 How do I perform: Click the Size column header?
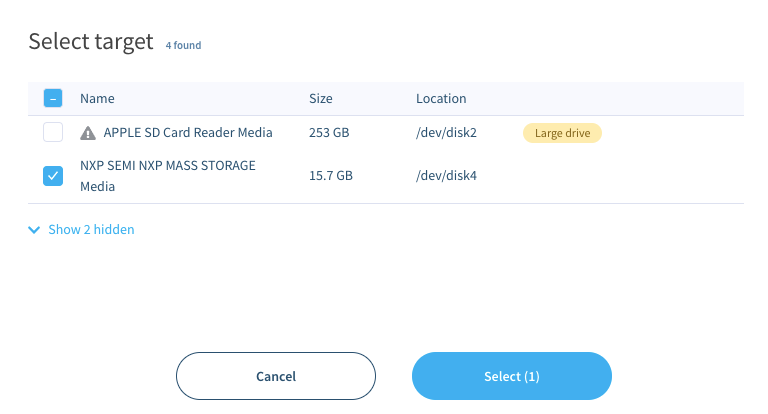[320, 99]
